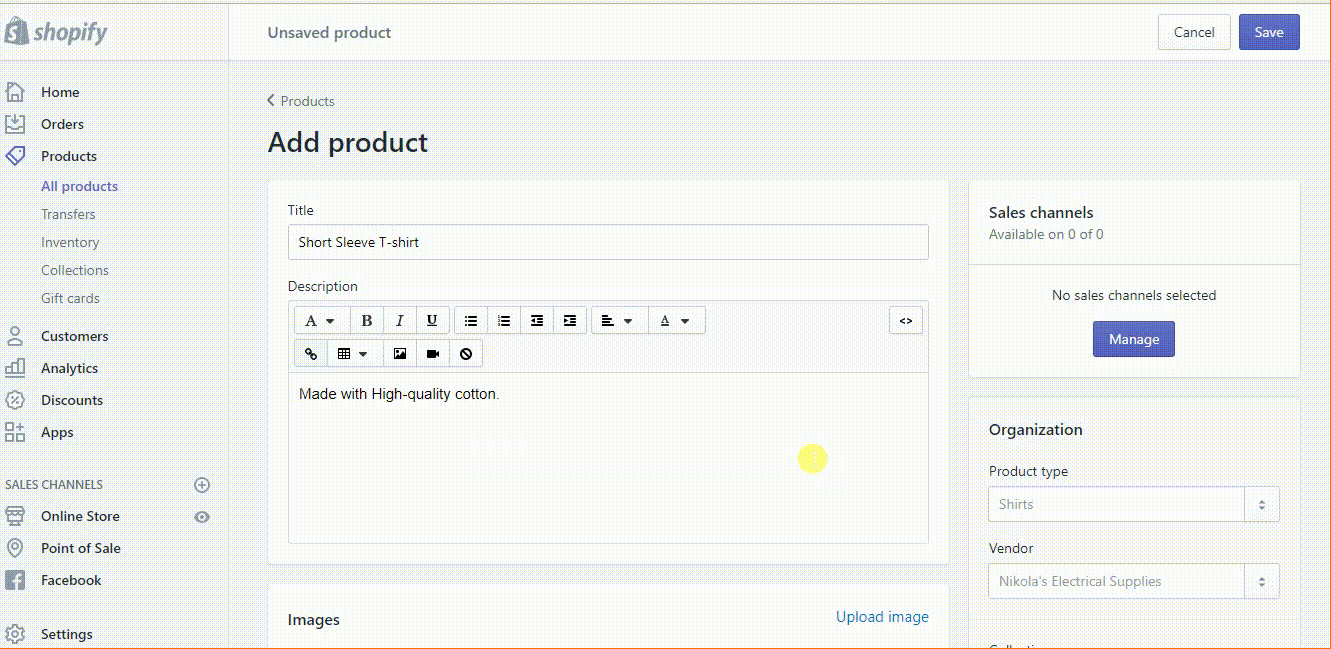The height and width of the screenshot is (649, 1331).
Task: Insert a bulleted list
Action: pyautogui.click(x=471, y=321)
